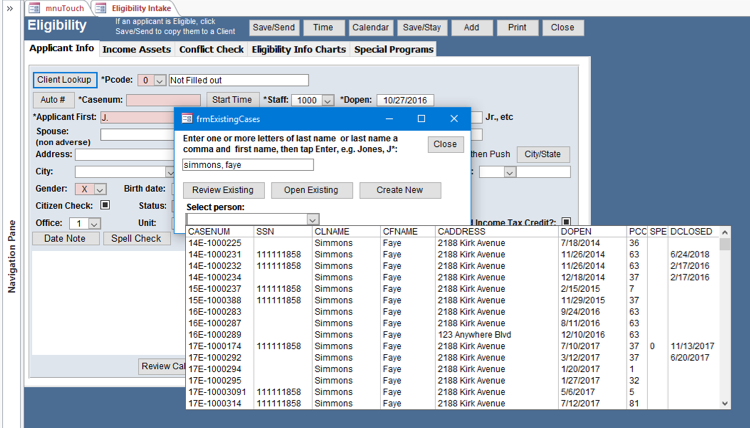750x428 pixels.
Task: Open the Select person combo box
Action: 312,220
